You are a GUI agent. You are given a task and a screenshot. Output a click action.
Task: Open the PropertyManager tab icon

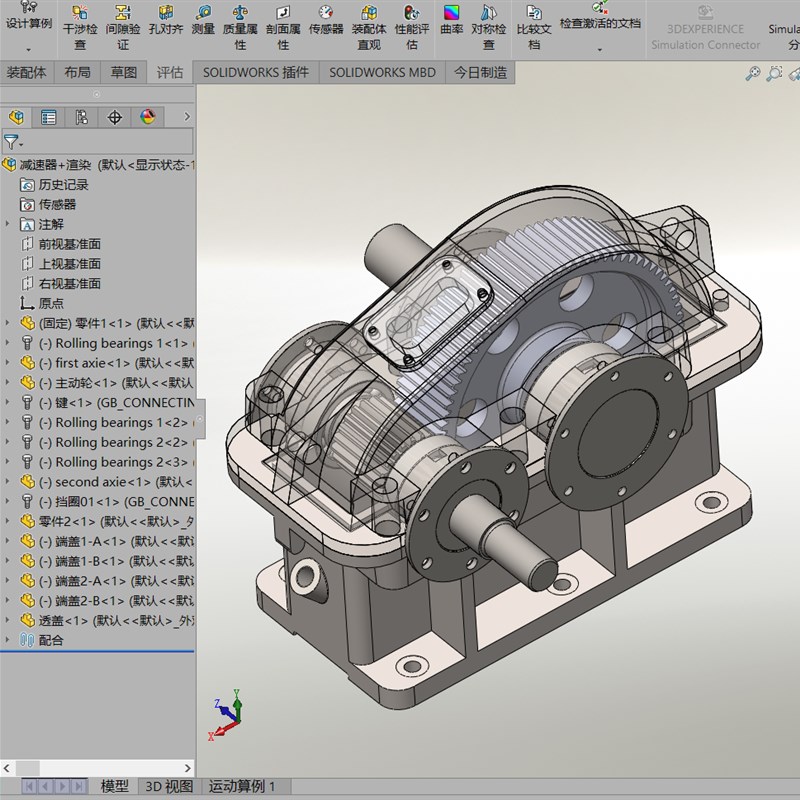(x=48, y=118)
